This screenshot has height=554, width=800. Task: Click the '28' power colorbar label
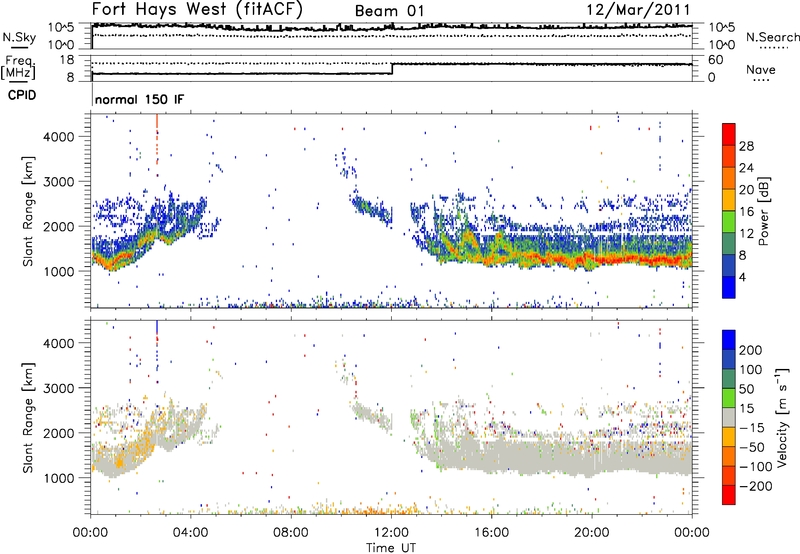click(x=746, y=146)
